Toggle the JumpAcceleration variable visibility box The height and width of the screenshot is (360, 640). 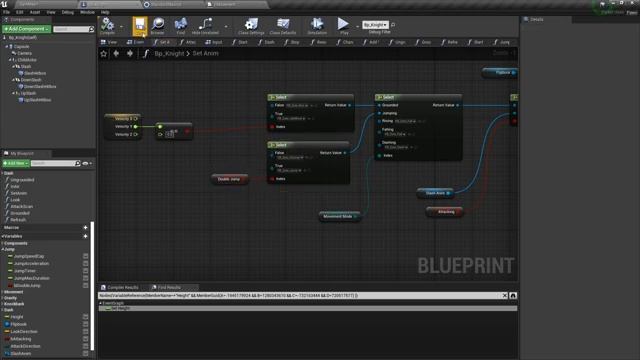[x=86, y=264]
